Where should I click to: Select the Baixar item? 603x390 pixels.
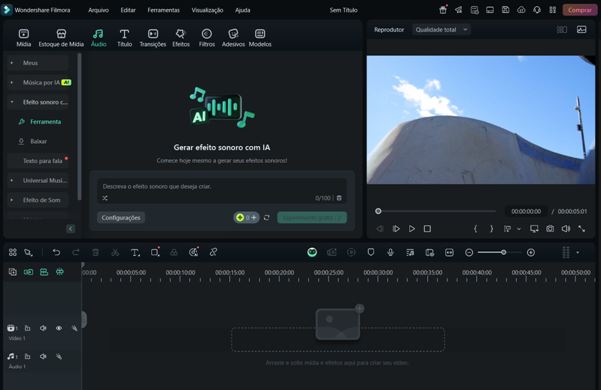pos(33,141)
